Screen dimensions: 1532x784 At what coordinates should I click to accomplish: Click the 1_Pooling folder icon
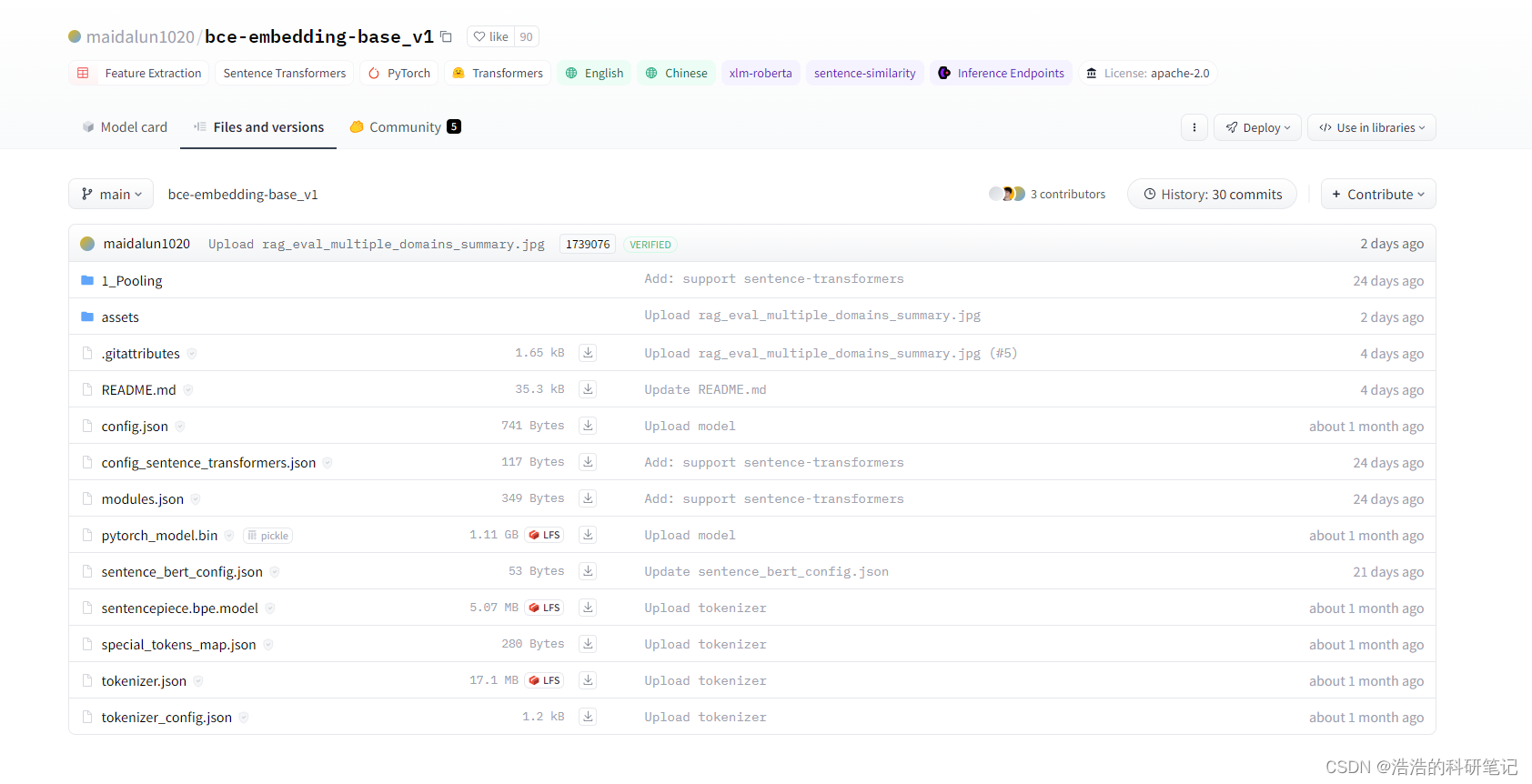coord(87,280)
